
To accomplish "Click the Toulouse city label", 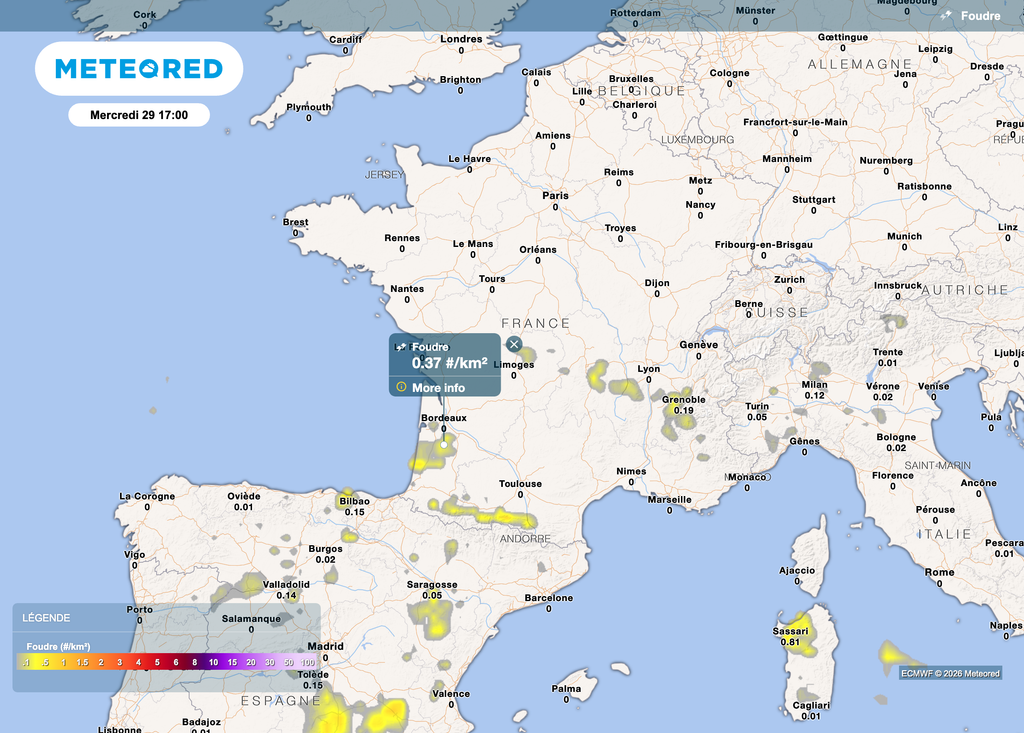I will point(520,484).
